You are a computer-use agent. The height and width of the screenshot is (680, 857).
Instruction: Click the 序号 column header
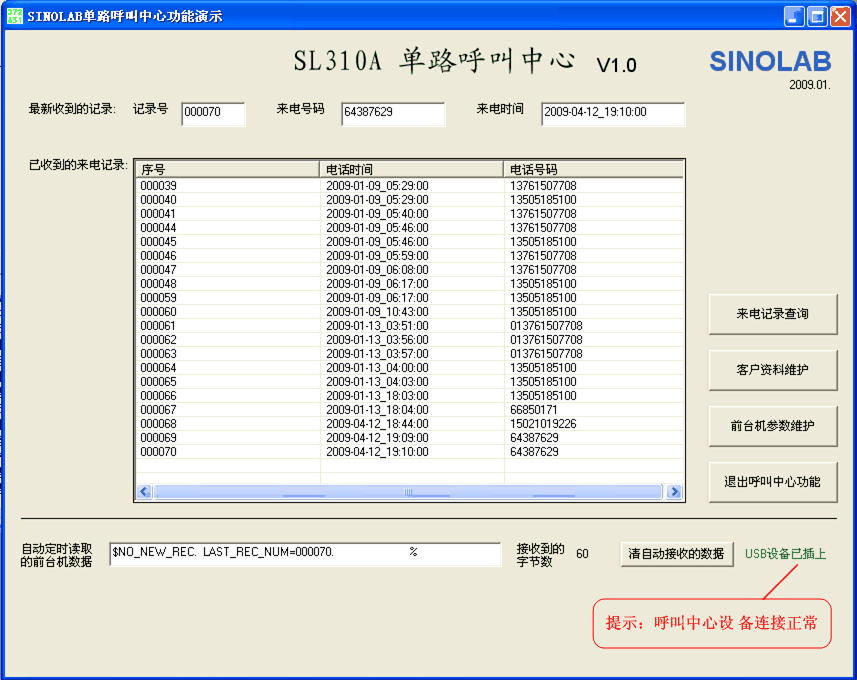click(x=227, y=169)
